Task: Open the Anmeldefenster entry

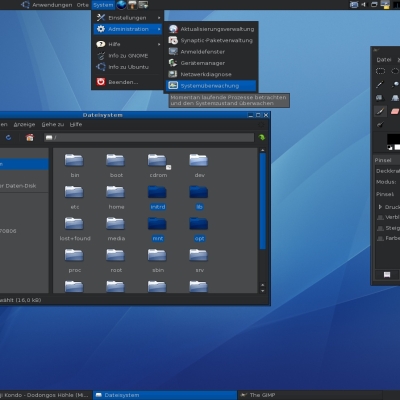Action: (211, 52)
